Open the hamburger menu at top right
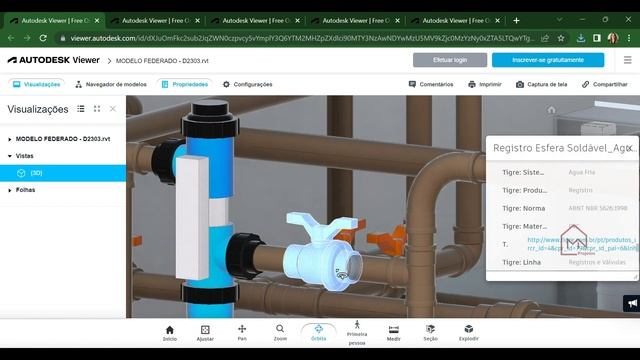Screen dimensions: 640x360 point(627,60)
